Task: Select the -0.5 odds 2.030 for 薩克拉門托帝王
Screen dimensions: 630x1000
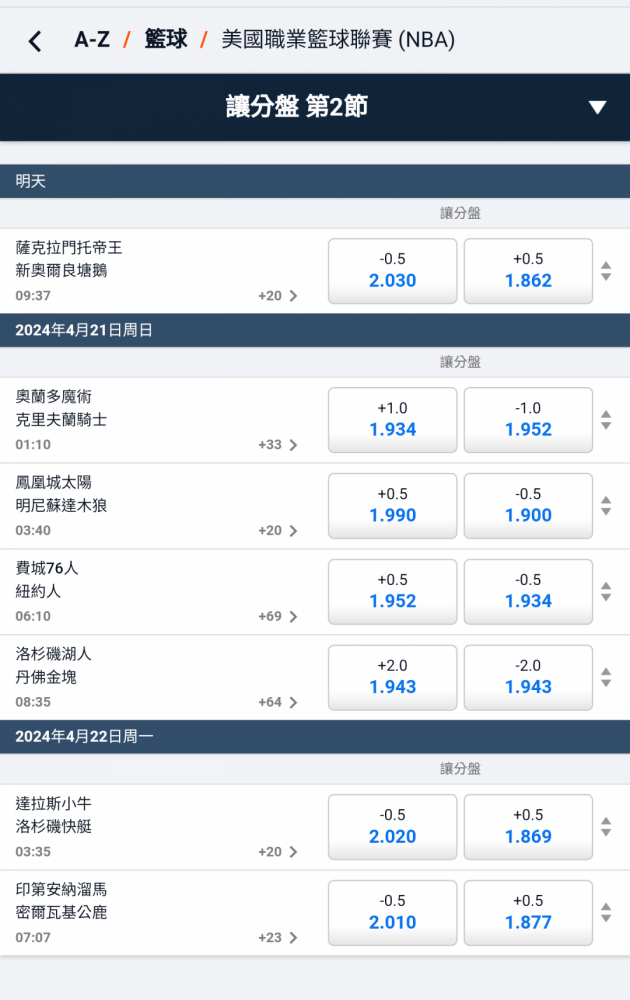Action: point(392,271)
